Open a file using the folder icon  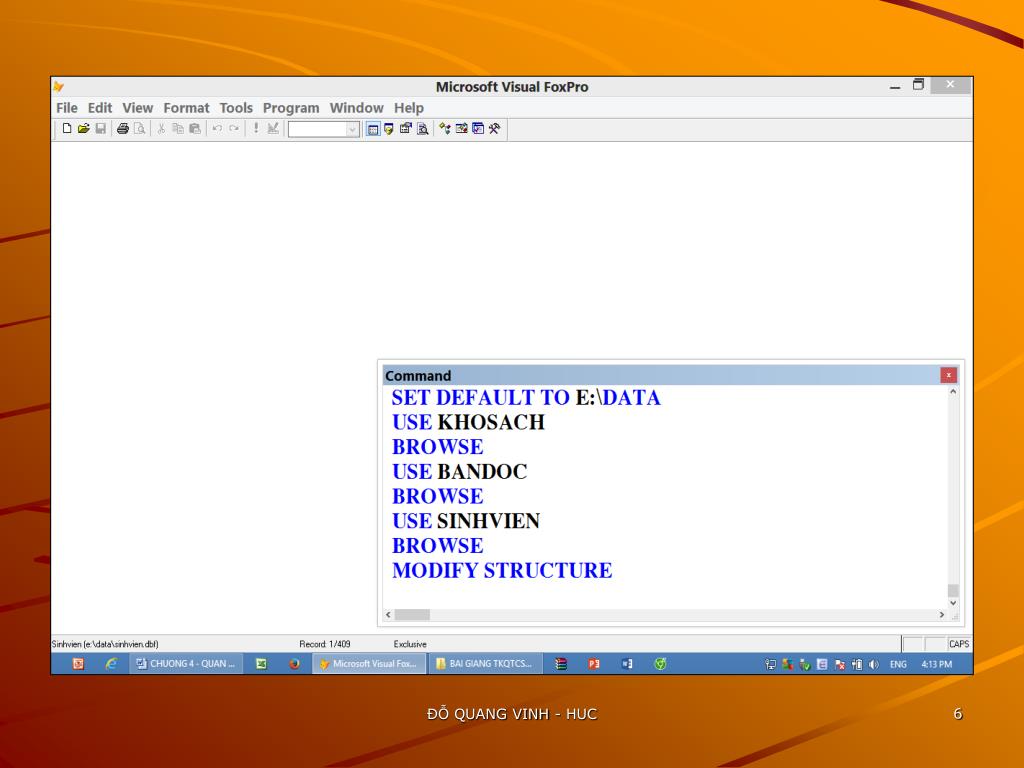point(84,129)
